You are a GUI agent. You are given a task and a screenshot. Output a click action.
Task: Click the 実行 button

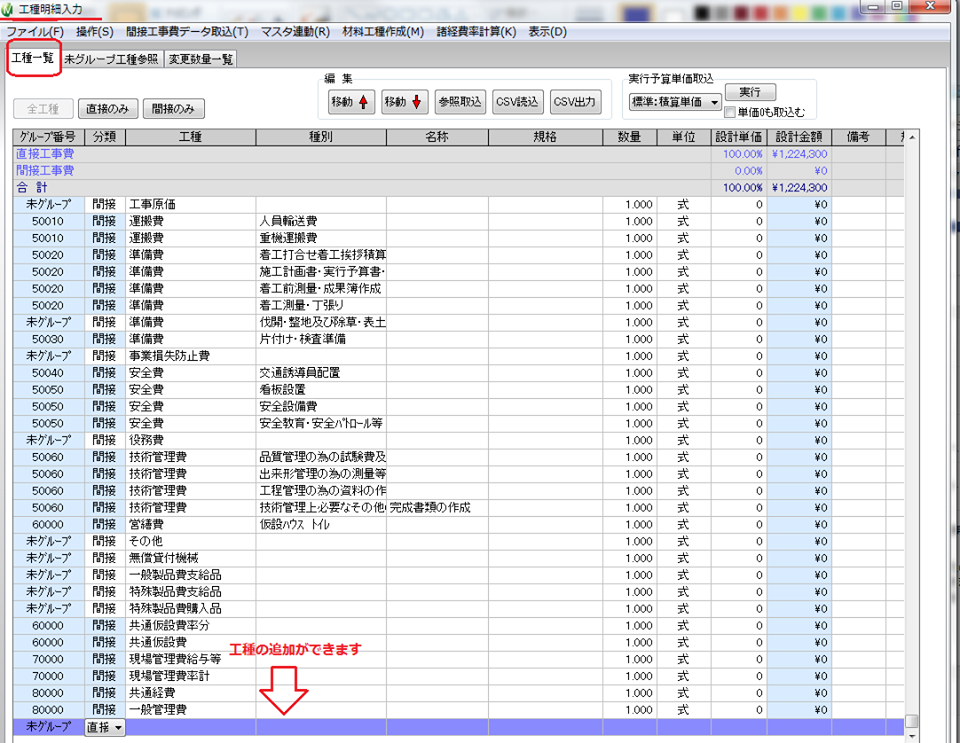click(x=750, y=92)
